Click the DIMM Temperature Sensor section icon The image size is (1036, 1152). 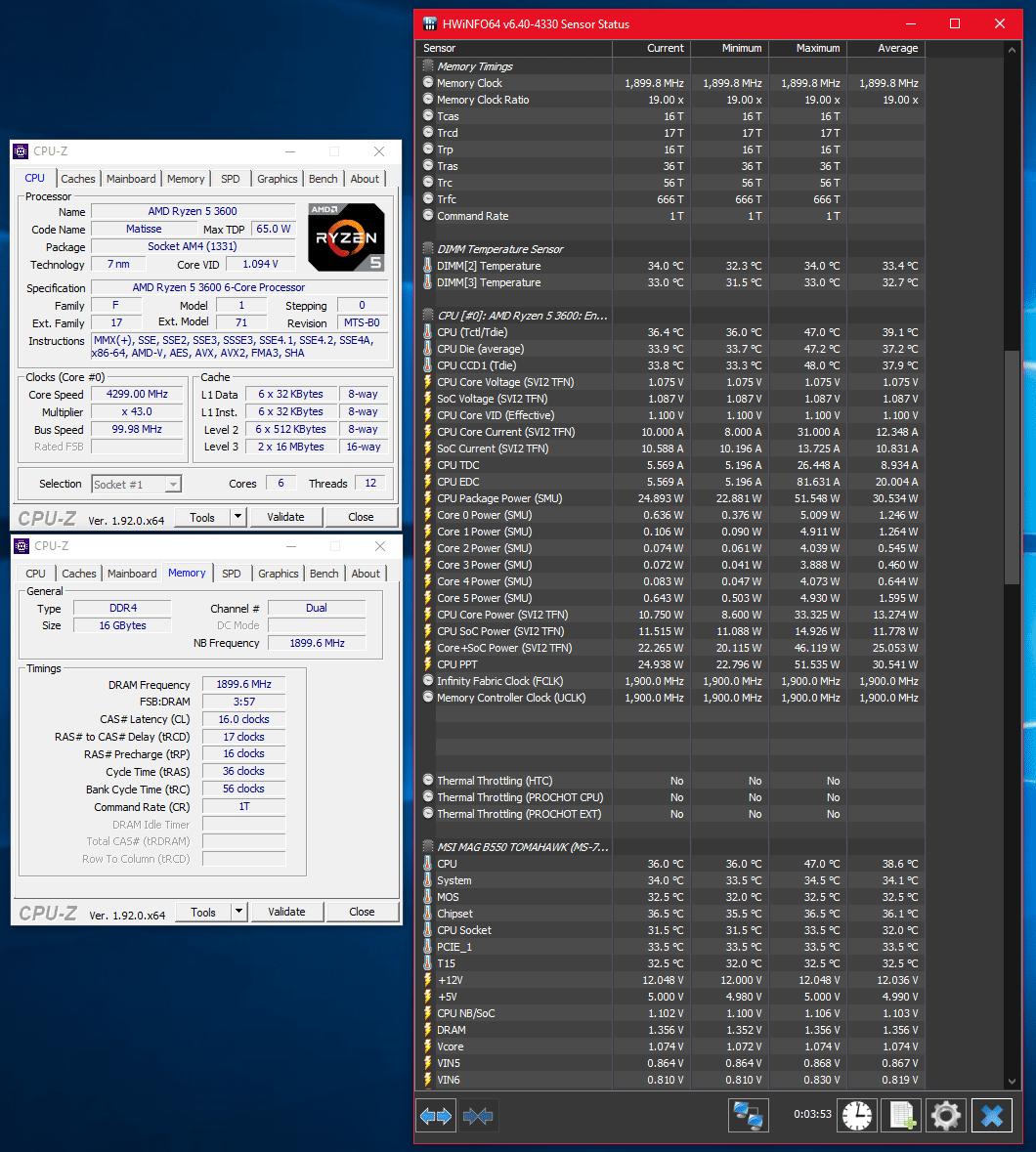click(x=428, y=248)
